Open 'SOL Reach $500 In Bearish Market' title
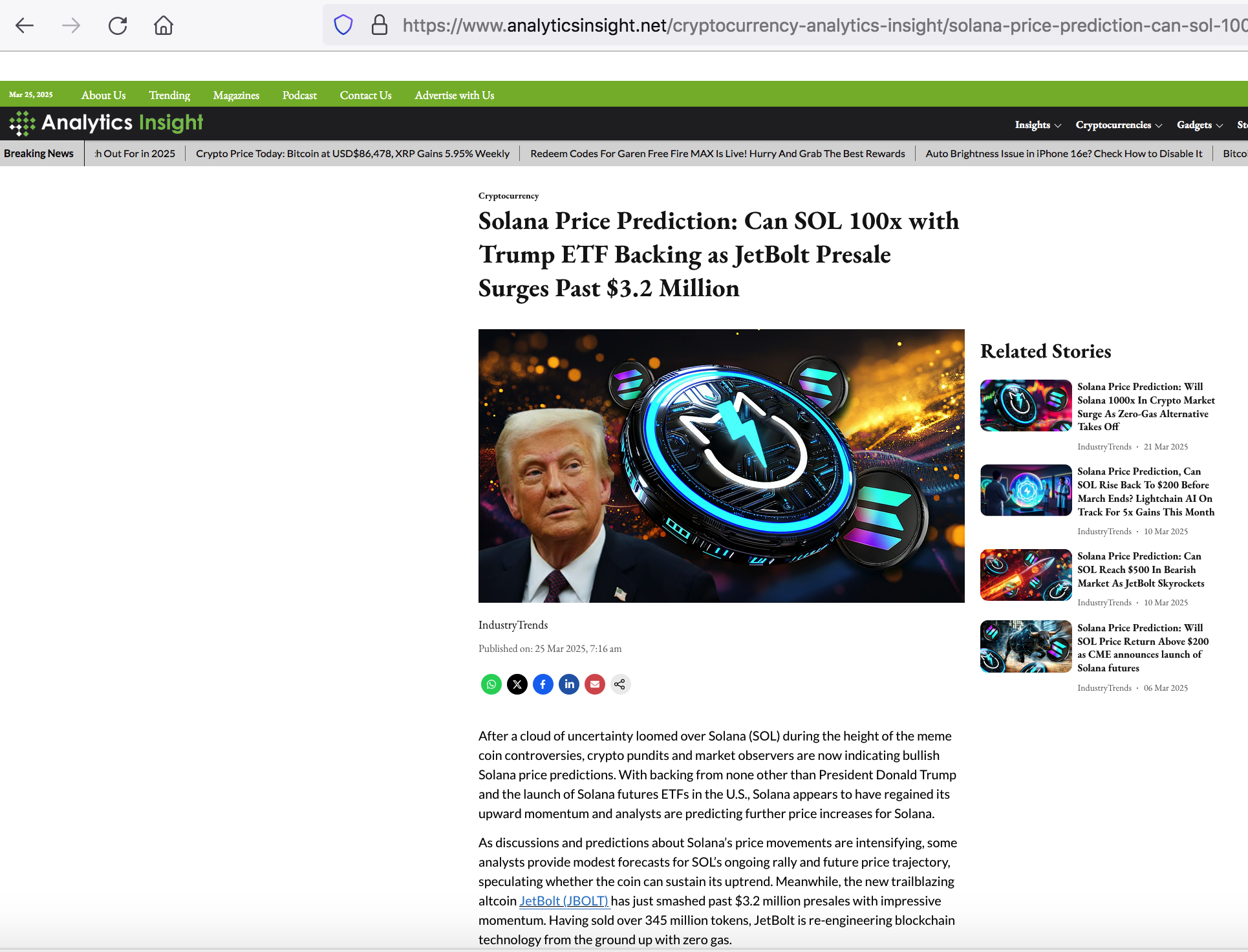This screenshot has width=1248, height=952. [x=1141, y=570]
